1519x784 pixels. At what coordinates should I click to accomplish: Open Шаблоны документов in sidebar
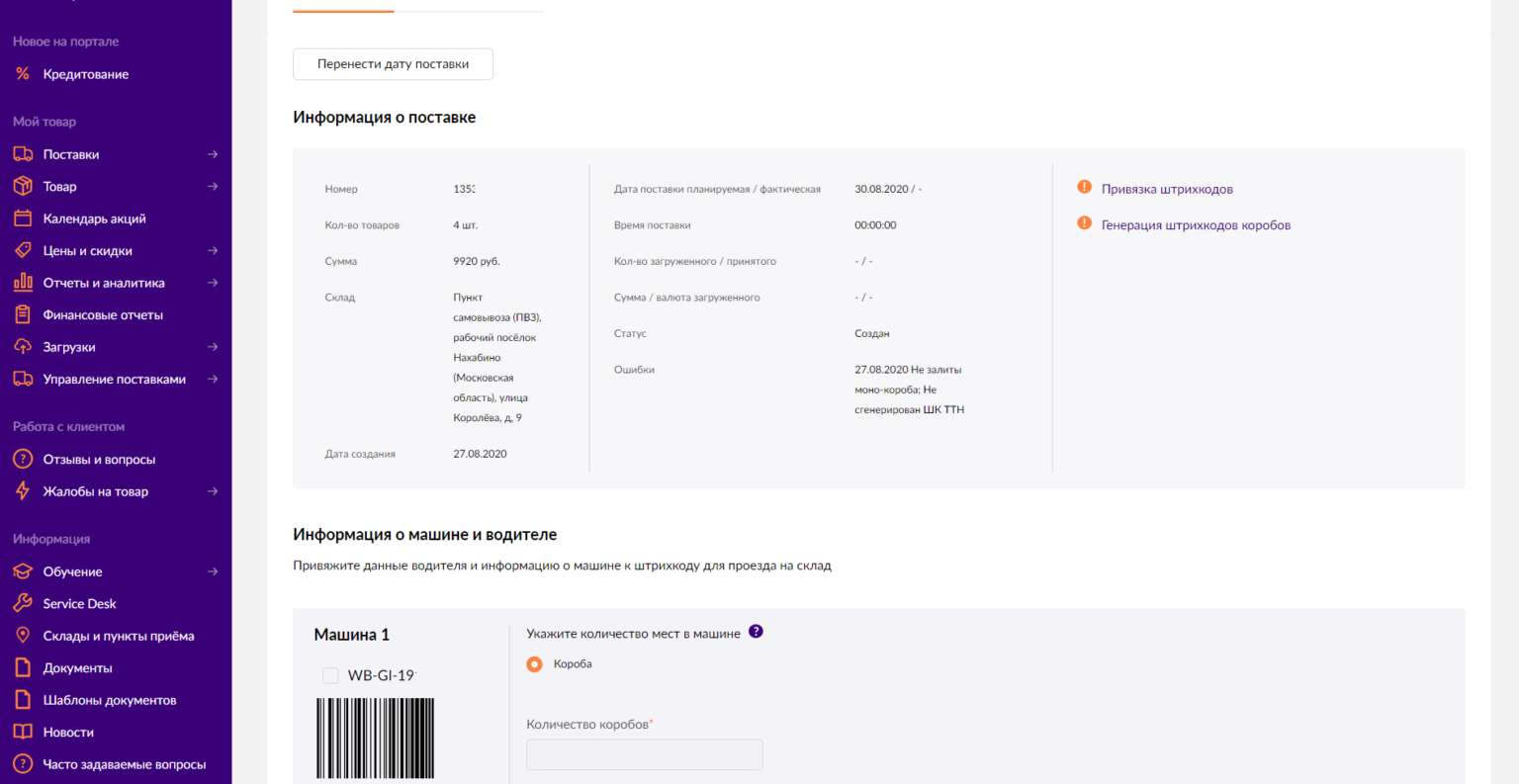click(x=110, y=700)
